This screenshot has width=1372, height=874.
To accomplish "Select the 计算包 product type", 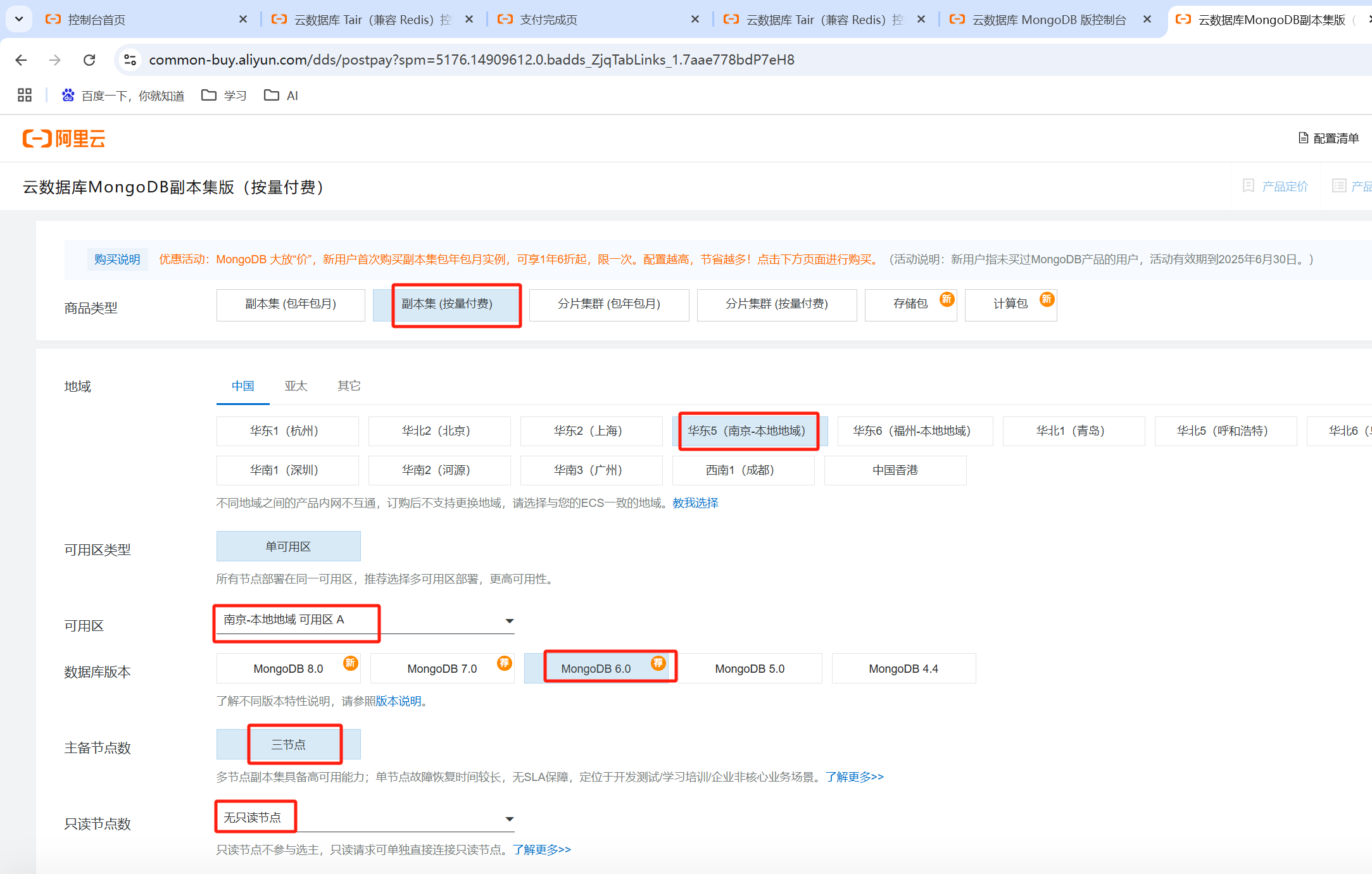I will click(x=1010, y=304).
